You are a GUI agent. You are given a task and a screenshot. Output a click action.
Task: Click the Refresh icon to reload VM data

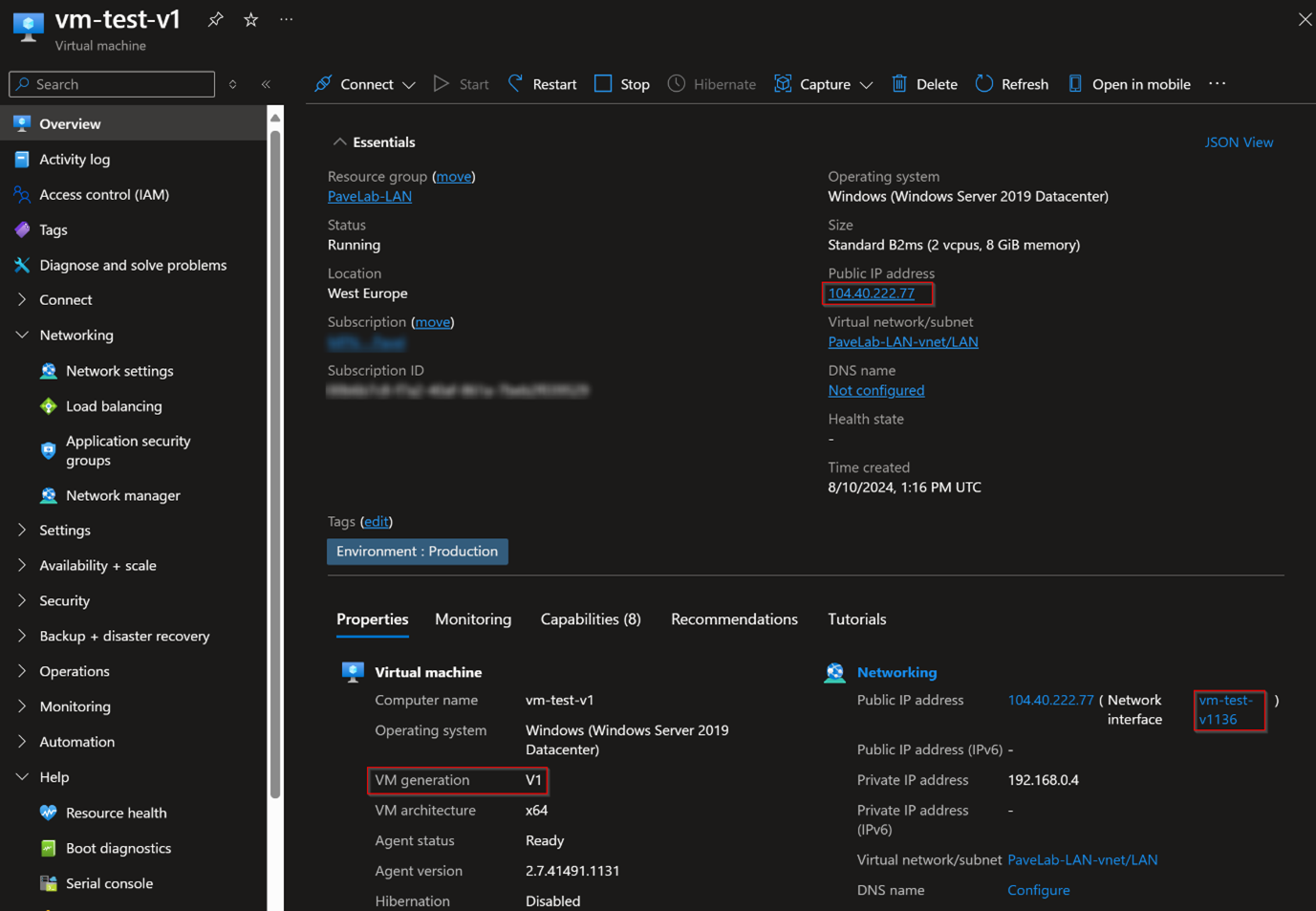point(1011,84)
